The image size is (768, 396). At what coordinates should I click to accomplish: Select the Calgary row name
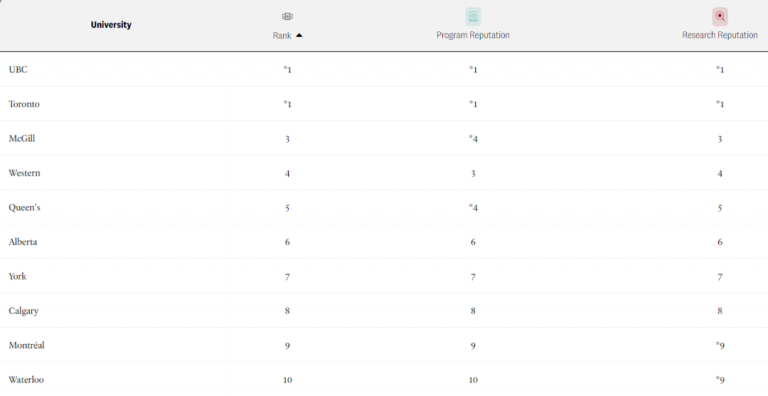pyautogui.click(x=23, y=311)
